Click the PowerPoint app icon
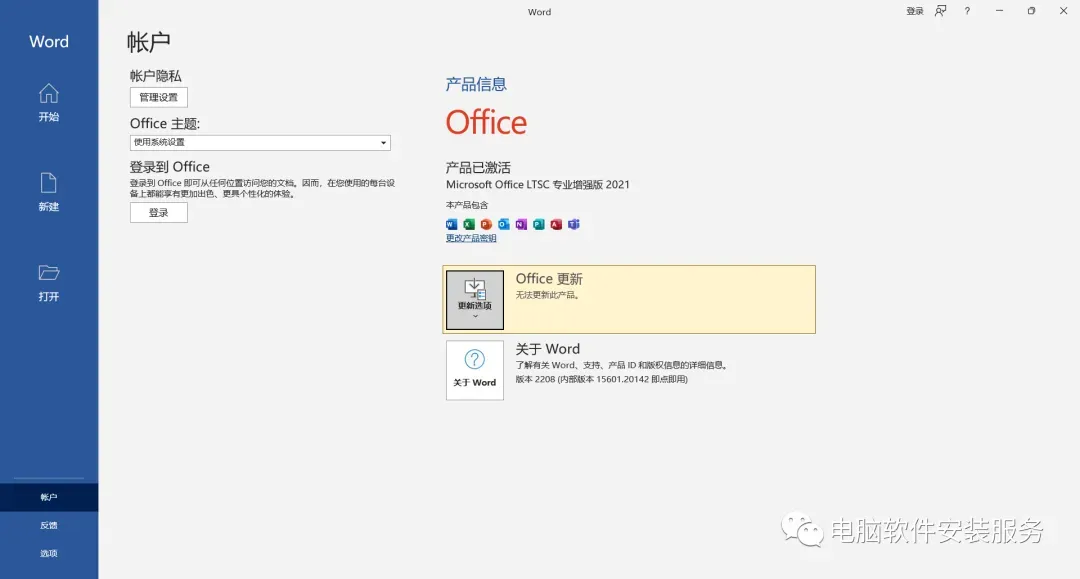Image resolution: width=1080 pixels, height=579 pixels. (486, 224)
